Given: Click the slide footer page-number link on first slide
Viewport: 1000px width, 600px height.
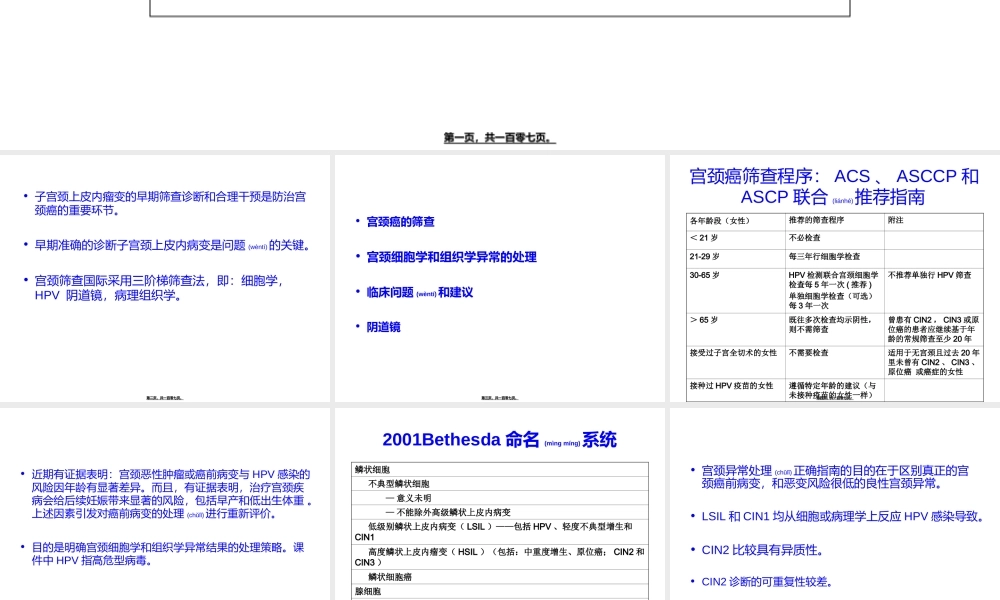Looking at the screenshot, I should 165,396.
